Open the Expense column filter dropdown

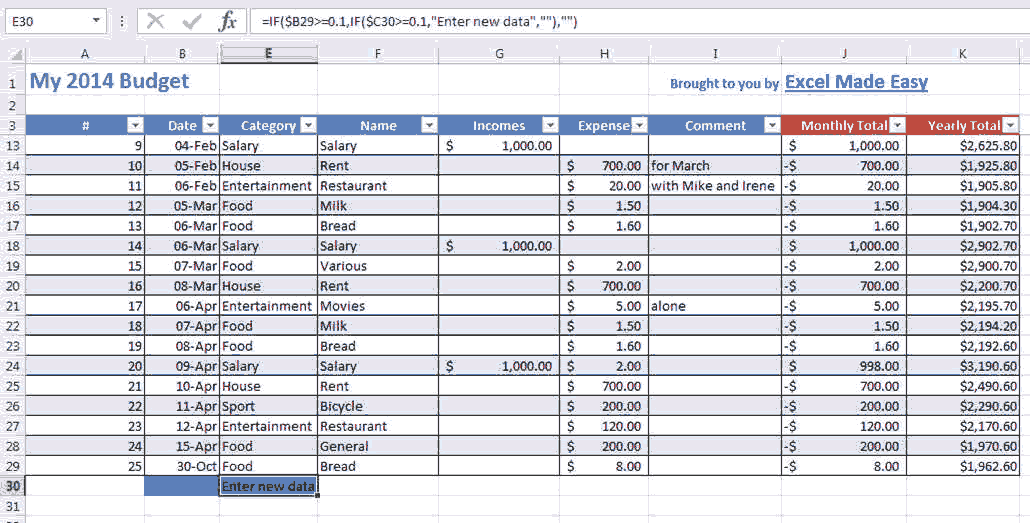click(639, 125)
